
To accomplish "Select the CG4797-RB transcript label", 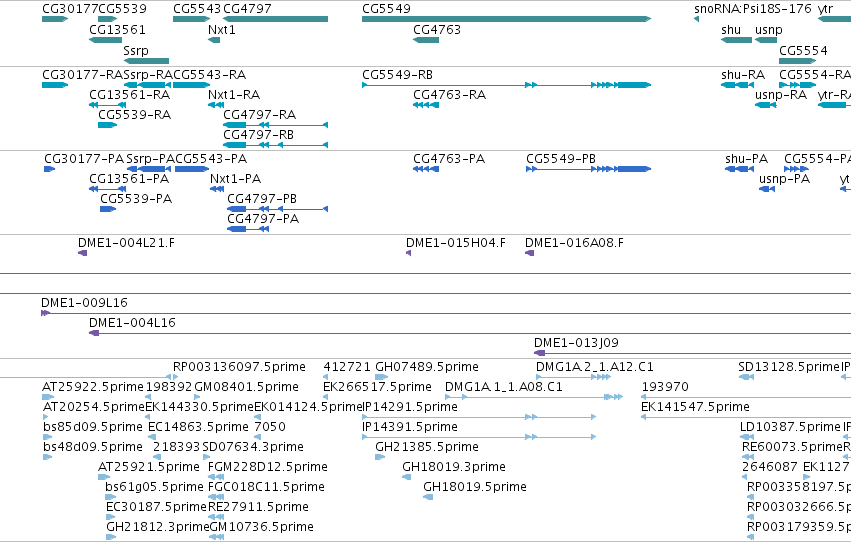I will pyautogui.click(x=258, y=135).
